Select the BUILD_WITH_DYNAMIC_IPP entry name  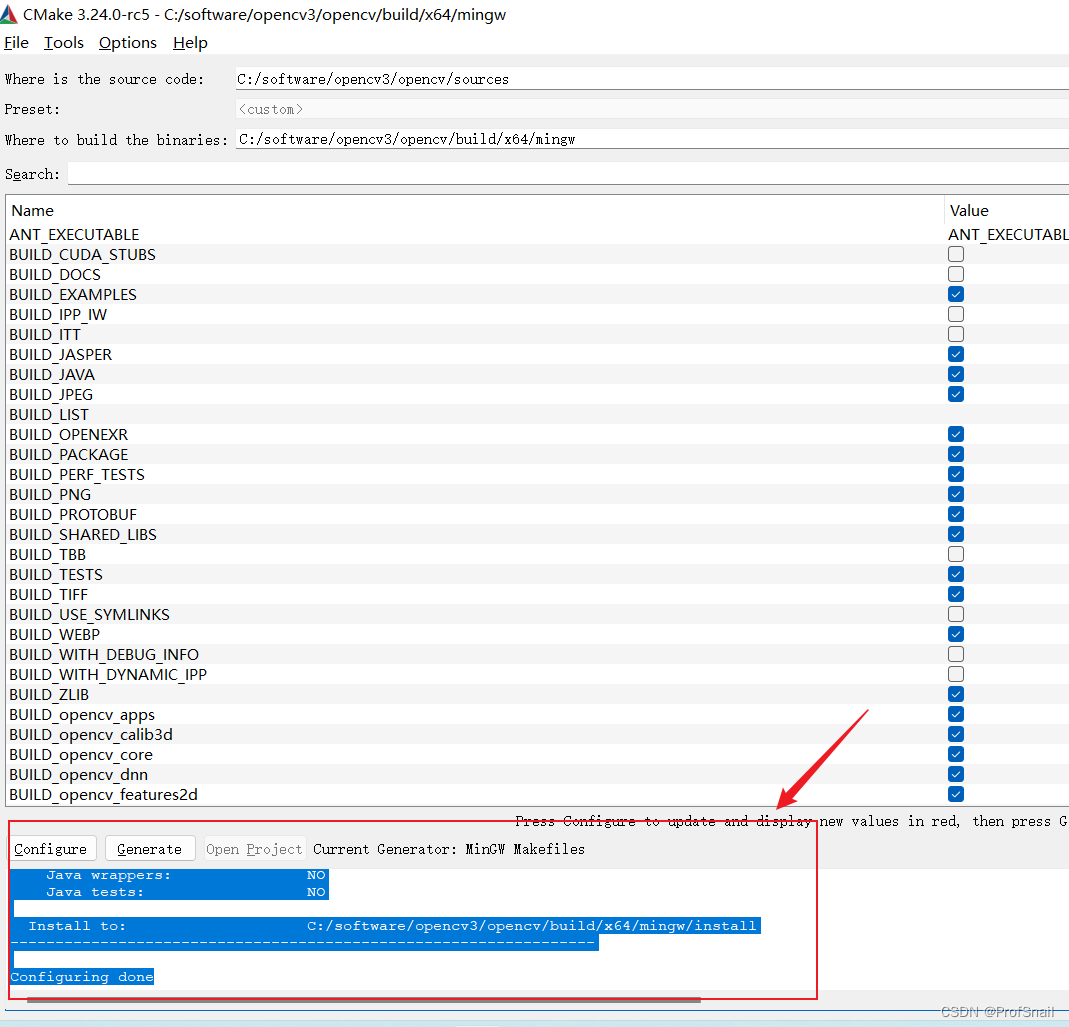click(108, 674)
